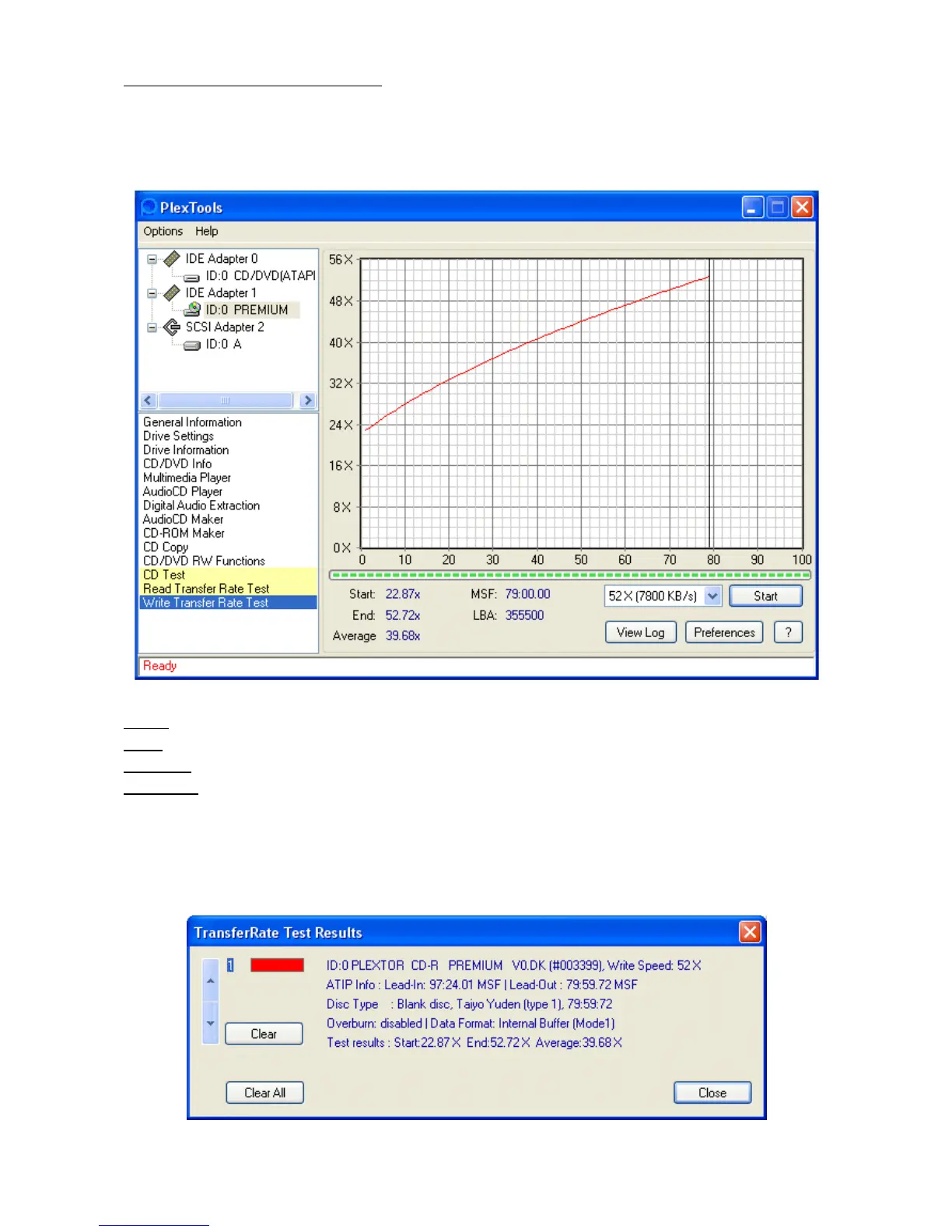Image resolution: width=952 pixels, height=1232 pixels.
Task: Close the PlexTools window
Action: (x=802, y=207)
